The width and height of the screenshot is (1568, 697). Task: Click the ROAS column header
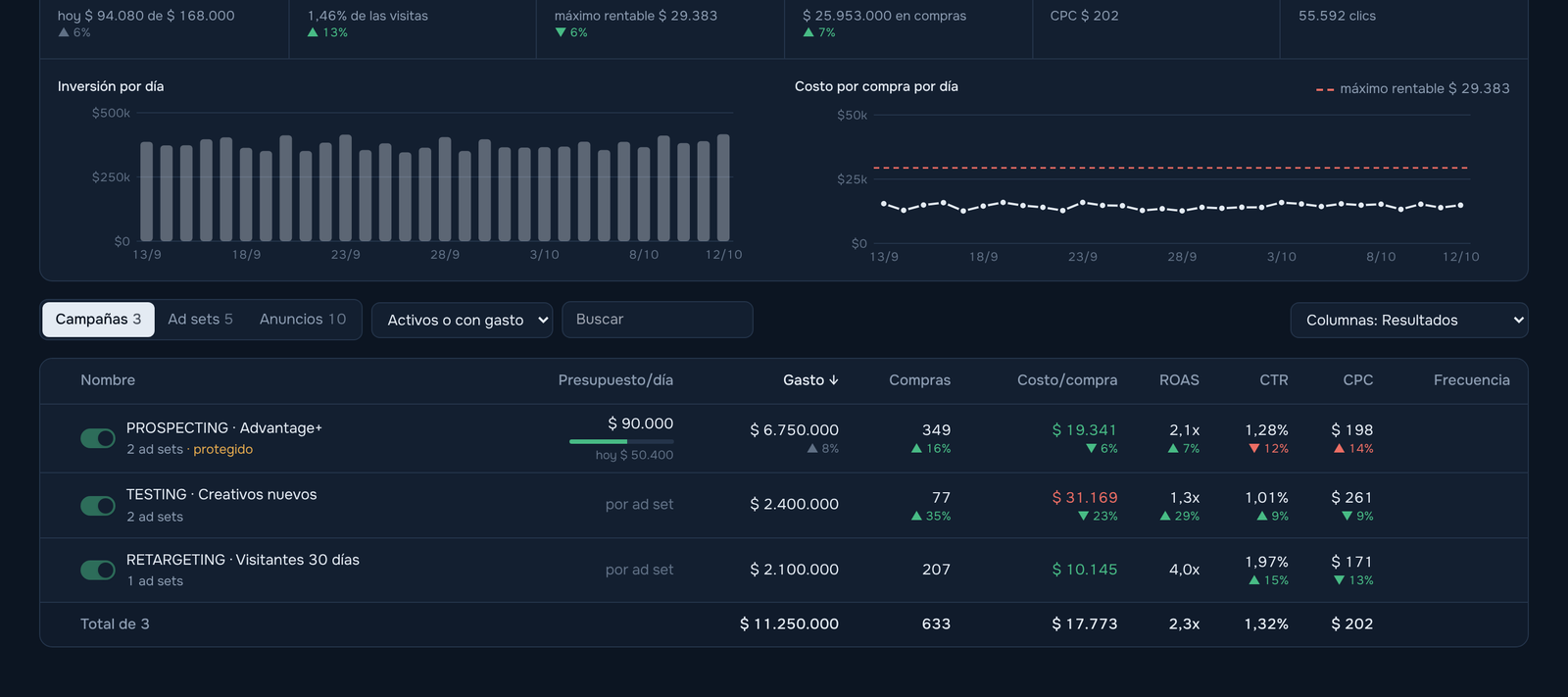(x=1179, y=380)
